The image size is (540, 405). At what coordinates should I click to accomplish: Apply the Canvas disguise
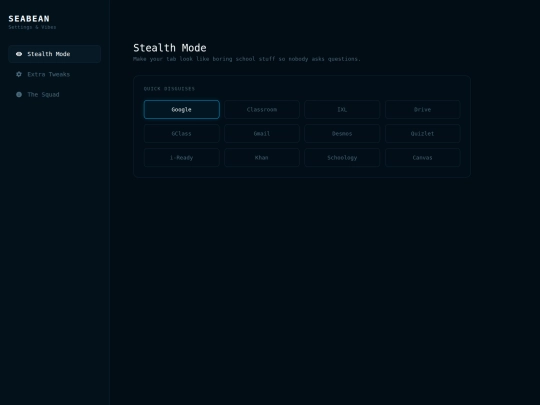click(423, 158)
